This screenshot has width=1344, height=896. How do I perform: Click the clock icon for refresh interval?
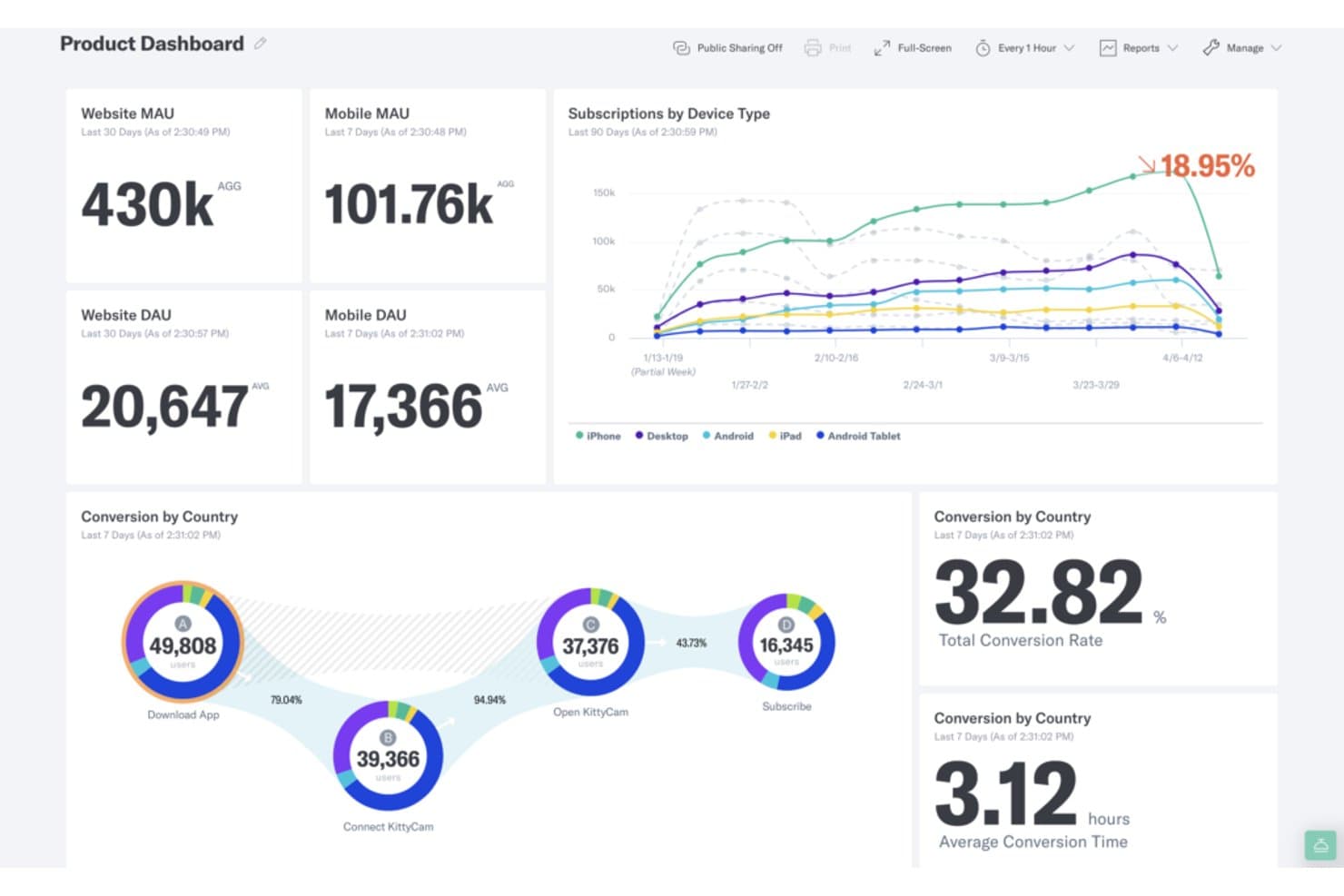pyautogui.click(x=983, y=48)
